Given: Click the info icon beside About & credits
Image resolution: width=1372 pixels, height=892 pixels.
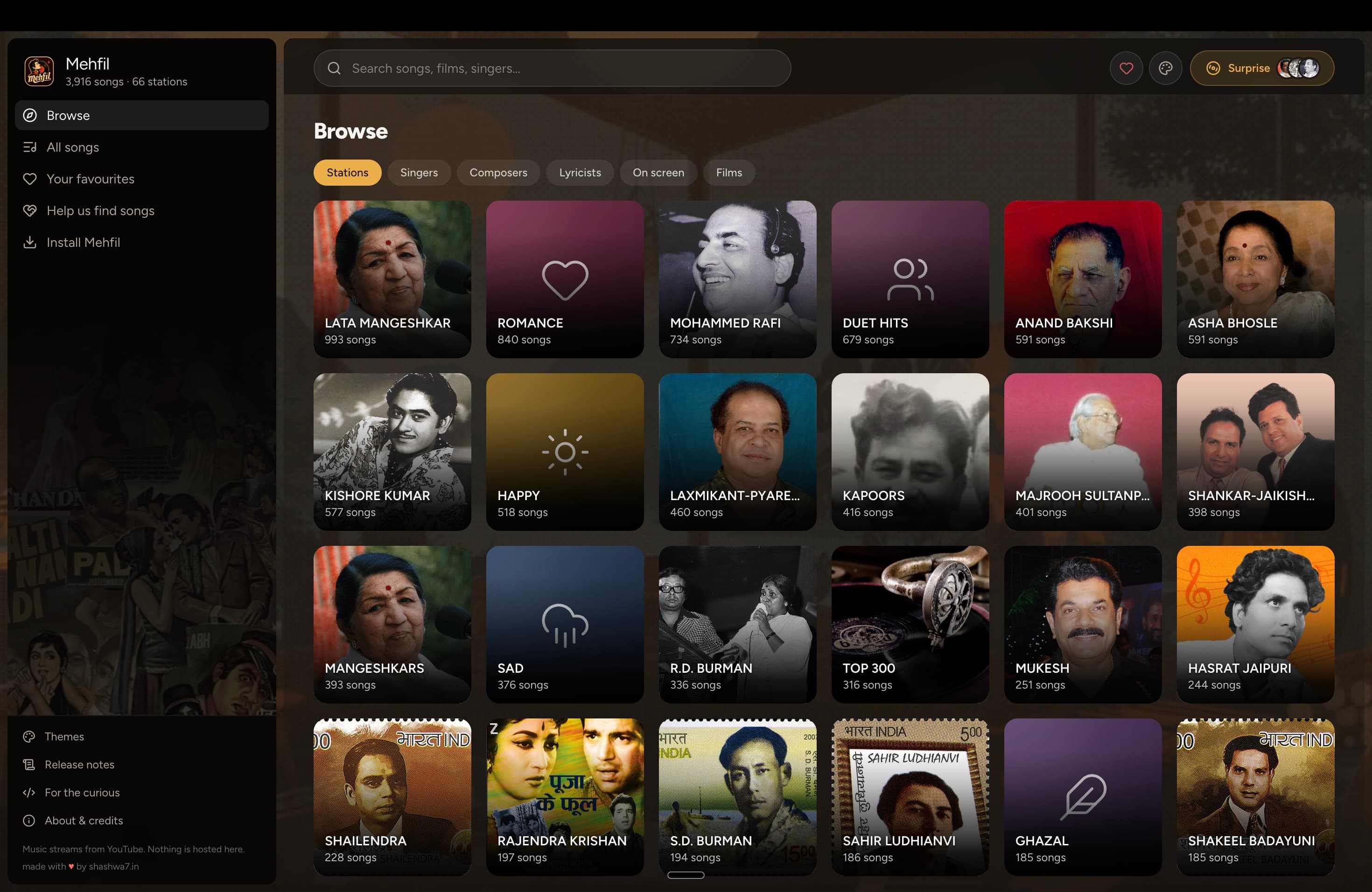Looking at the screenshot, I should [29, 821].
